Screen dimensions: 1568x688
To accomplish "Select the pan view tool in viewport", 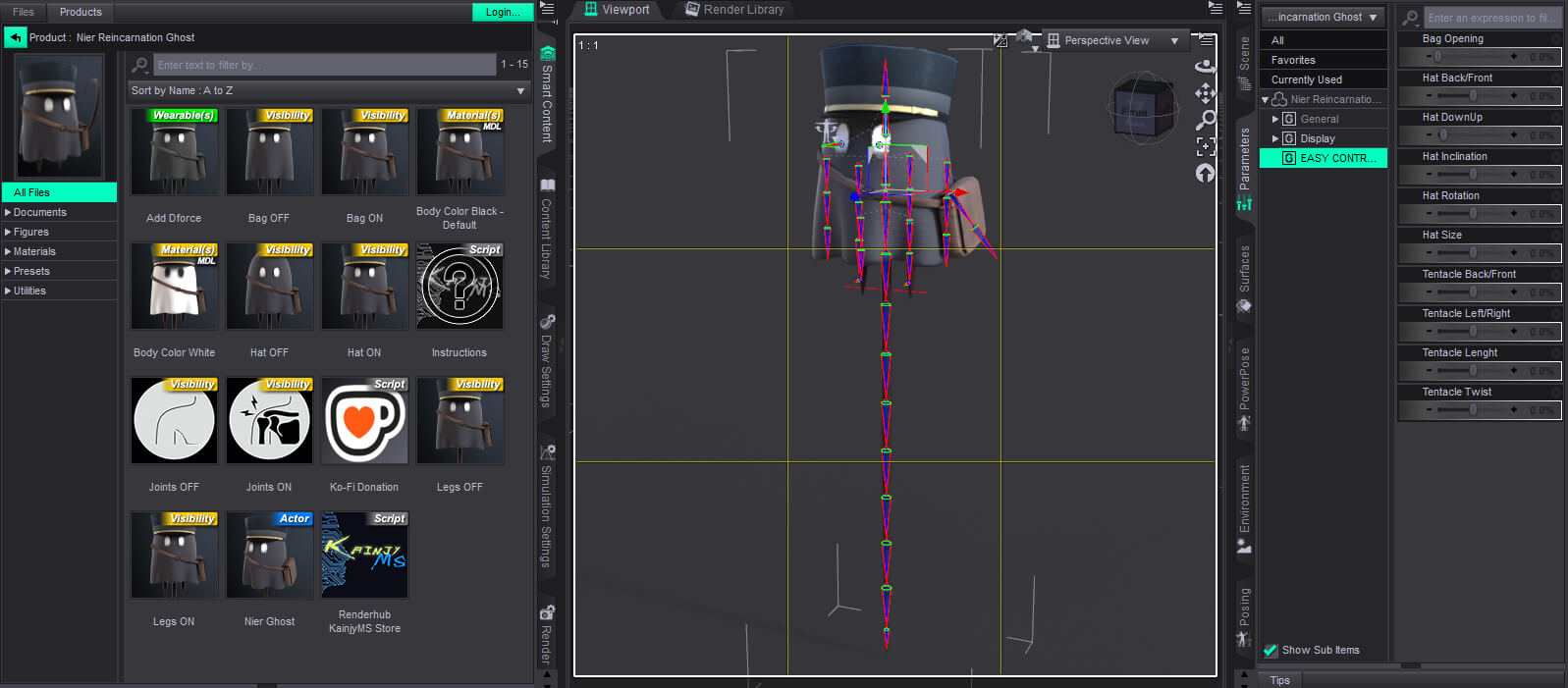I will 1206,93.
